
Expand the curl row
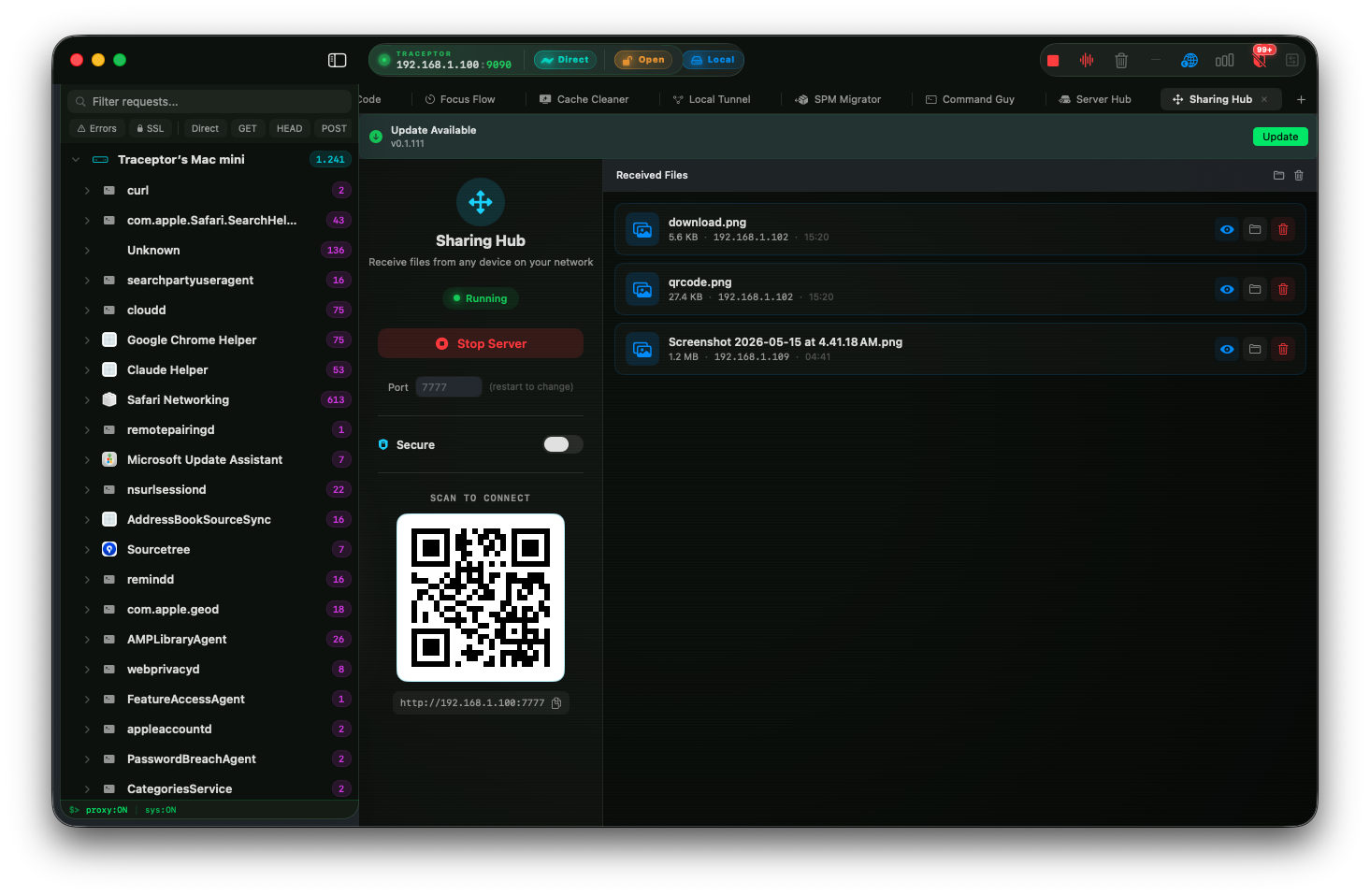(87, 190)
